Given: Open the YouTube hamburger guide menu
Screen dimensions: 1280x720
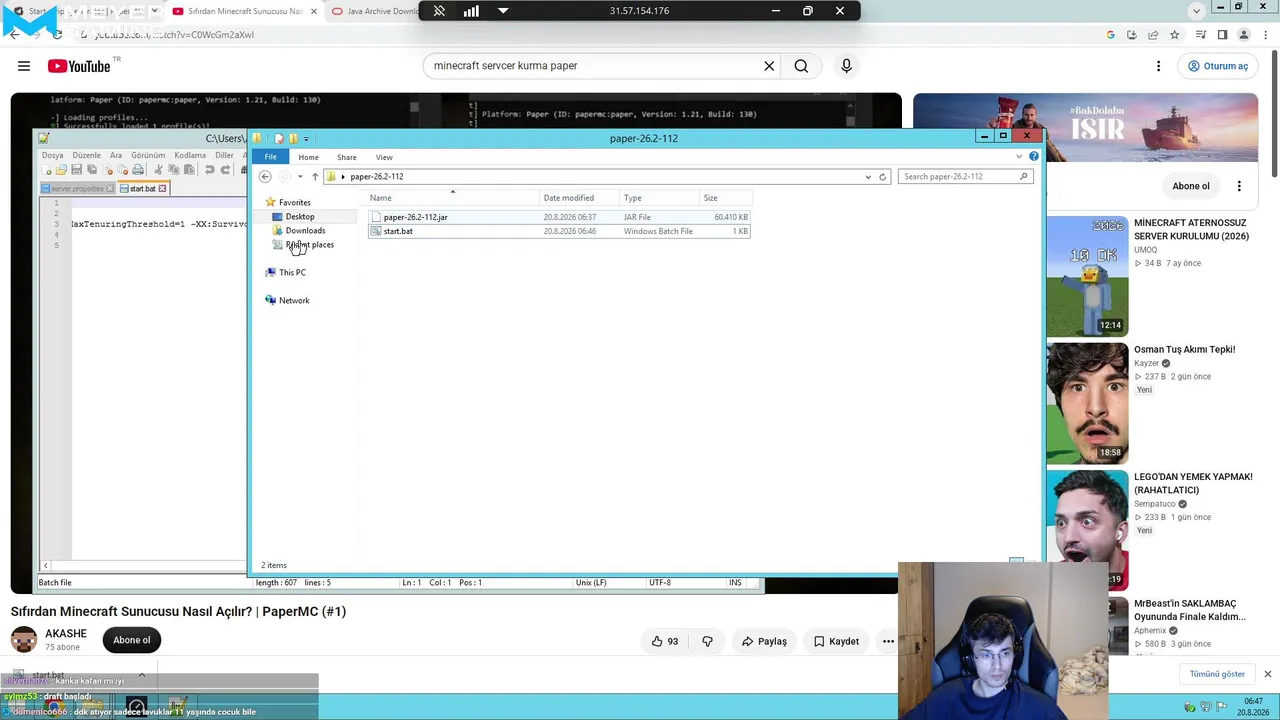Looking at the screenshot, I should 24,66.
